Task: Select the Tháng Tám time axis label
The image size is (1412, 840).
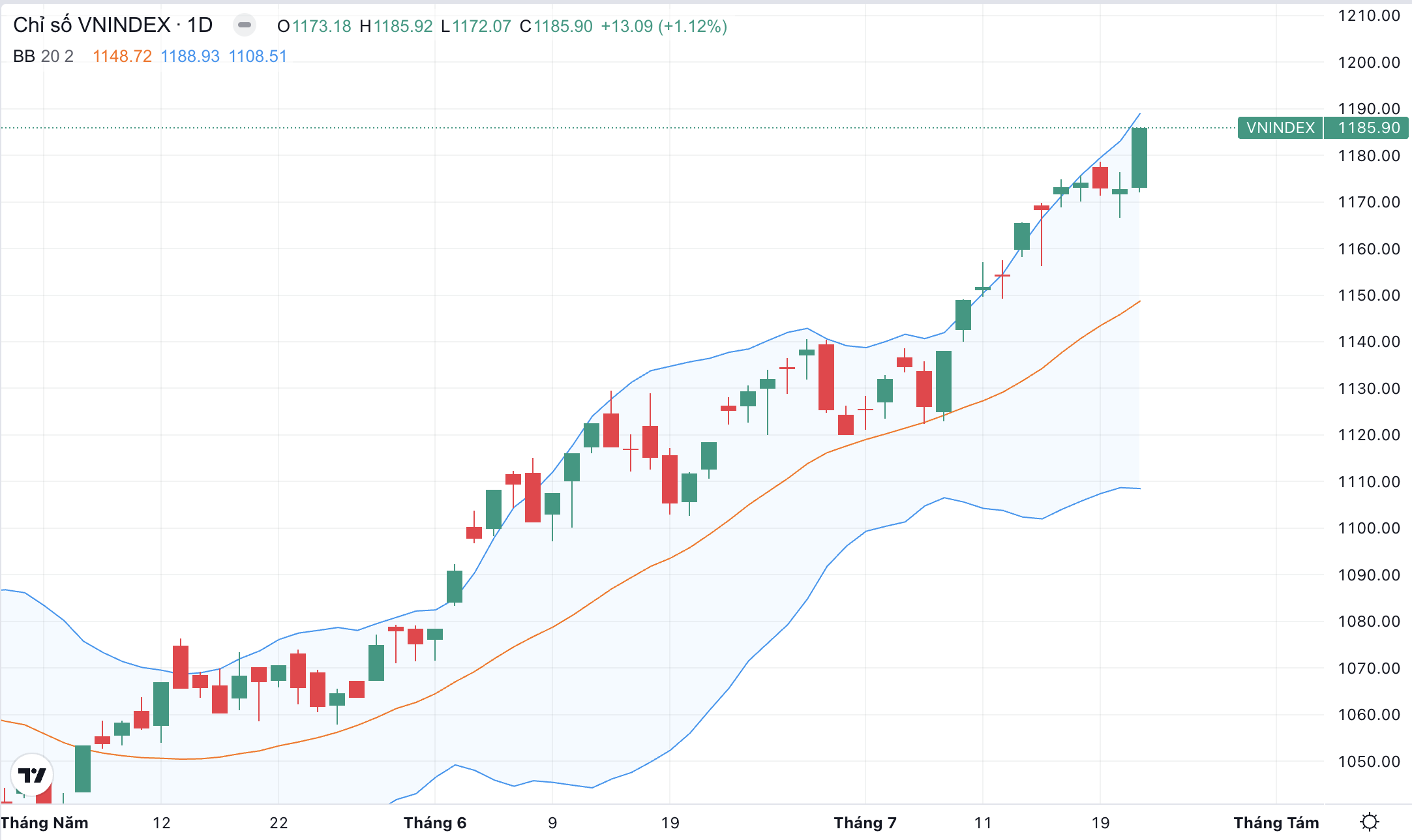Action: point(1276,822)
